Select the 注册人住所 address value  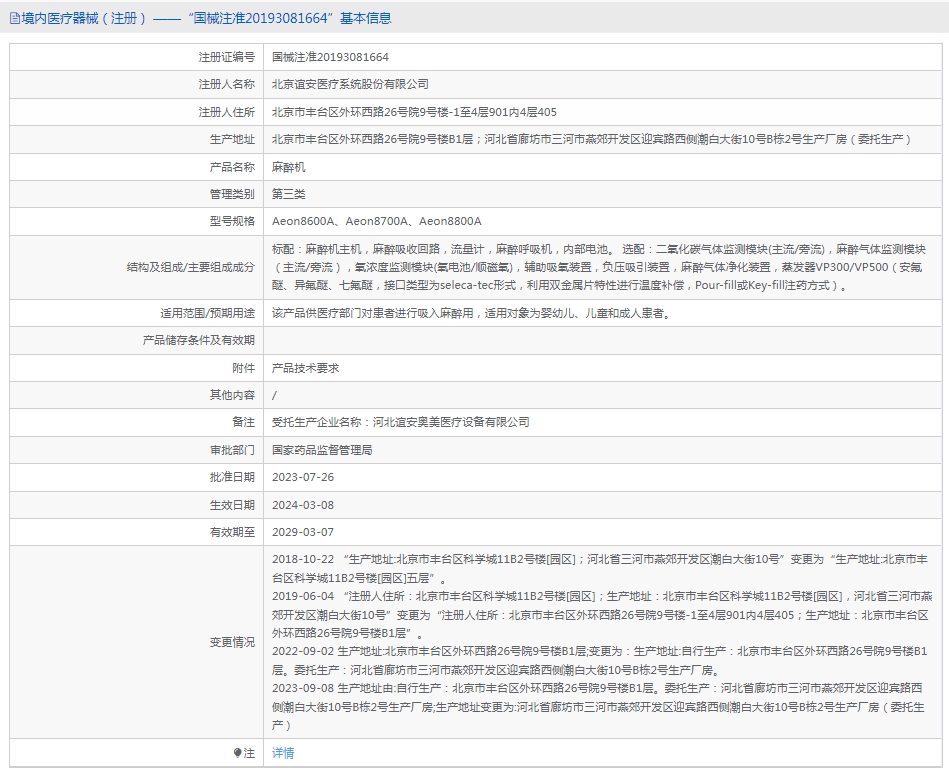(x=414, y=112)
